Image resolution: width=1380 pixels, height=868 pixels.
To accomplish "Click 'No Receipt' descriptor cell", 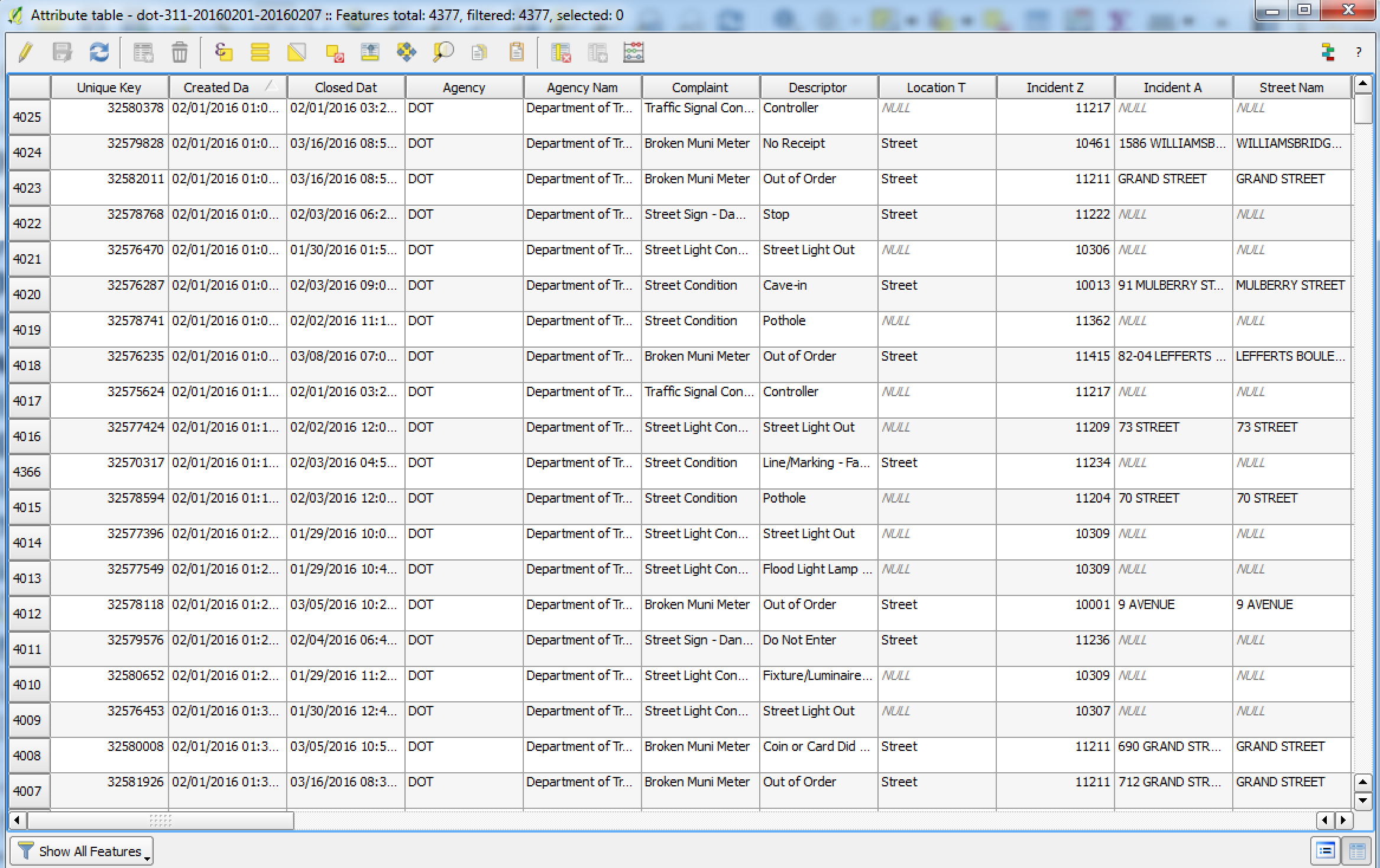I will coord(819,152).
